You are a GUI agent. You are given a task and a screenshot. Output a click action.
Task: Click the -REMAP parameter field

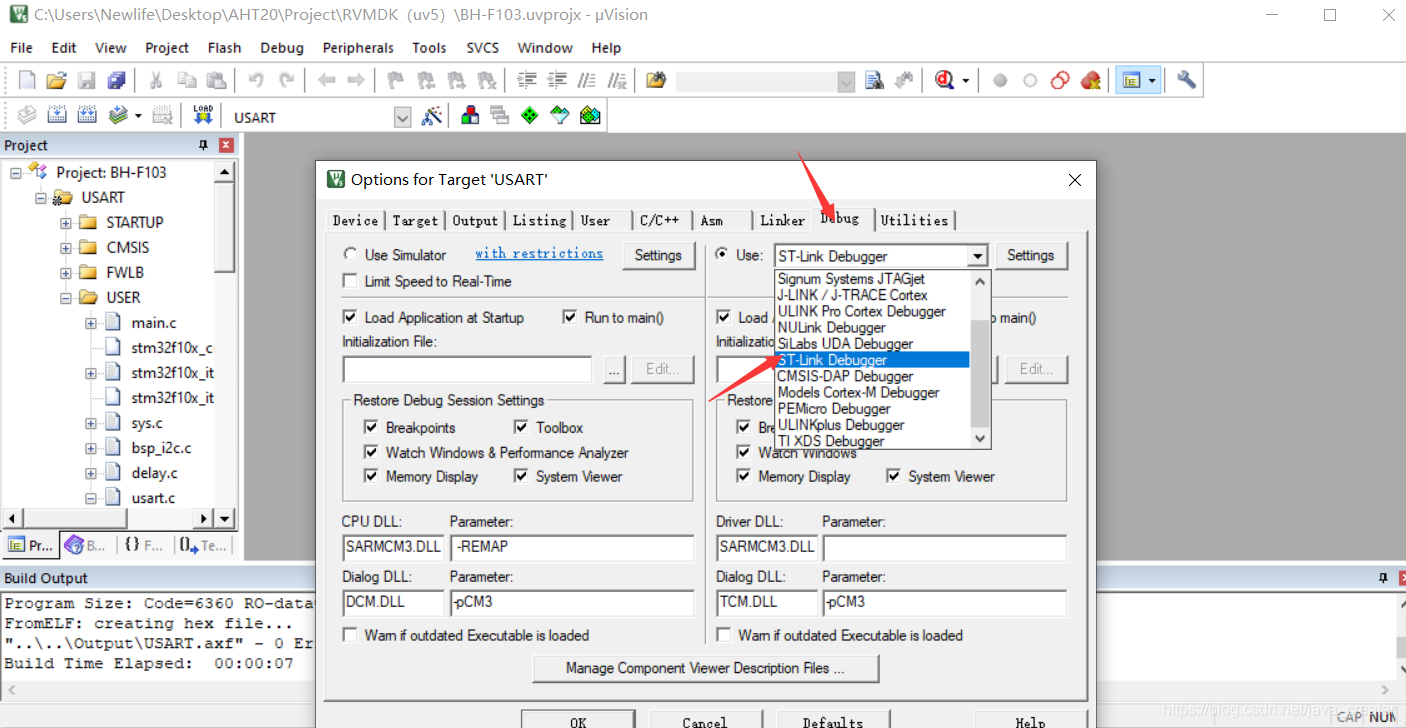click(572, 547)
